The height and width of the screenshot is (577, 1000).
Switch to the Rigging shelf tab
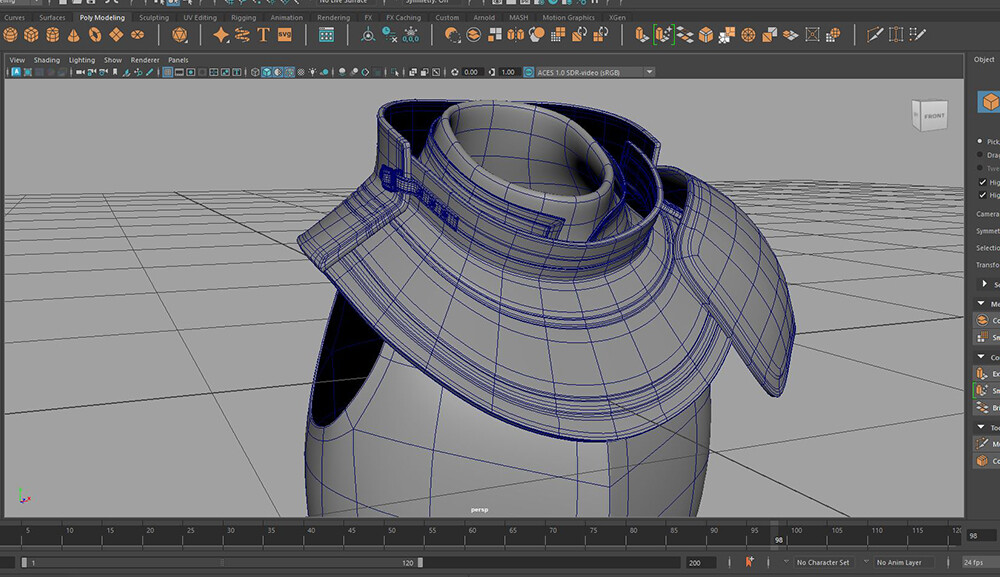click(x=243, y=17)
